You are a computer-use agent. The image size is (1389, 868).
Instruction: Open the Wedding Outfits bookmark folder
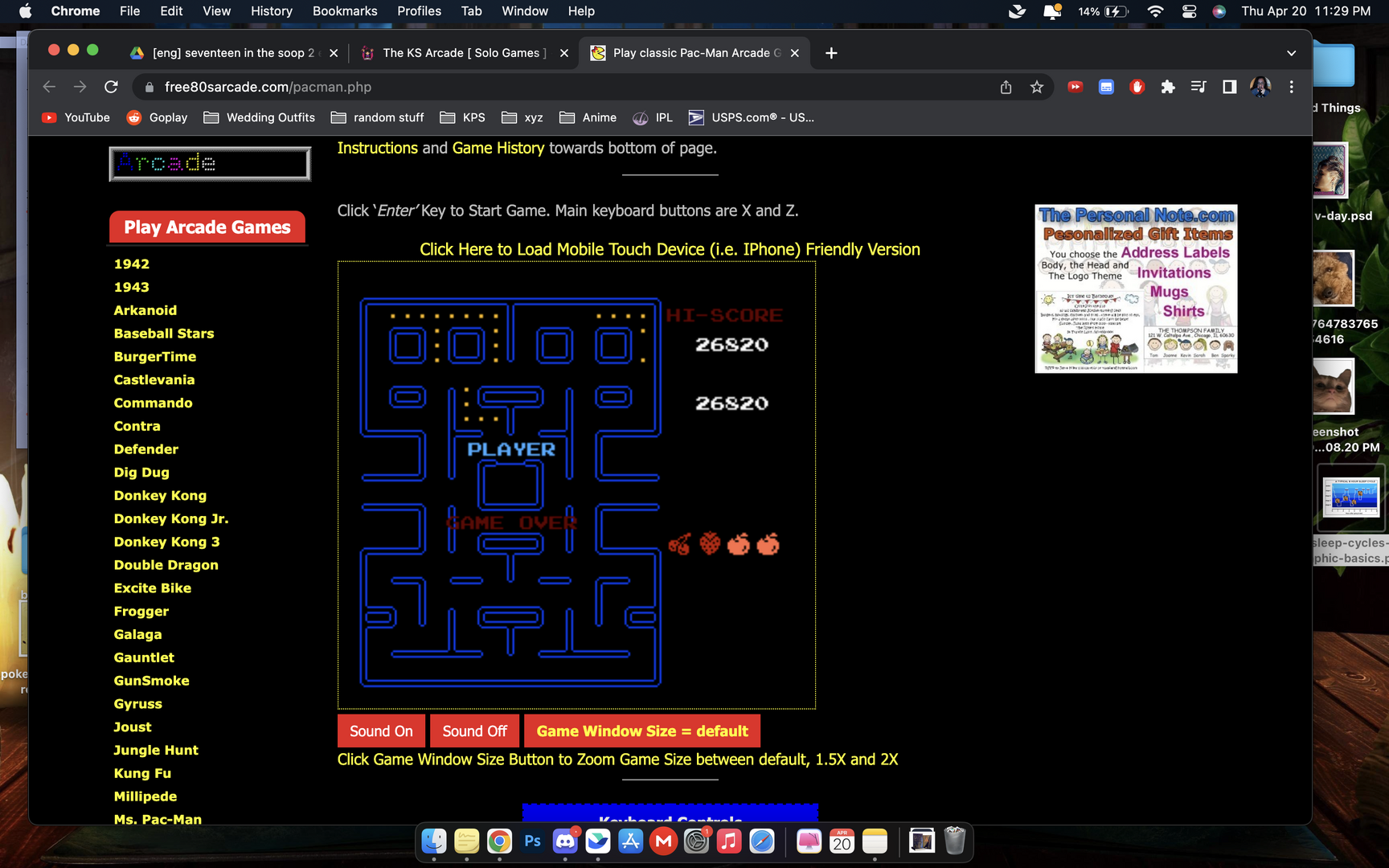click(259, 117)
